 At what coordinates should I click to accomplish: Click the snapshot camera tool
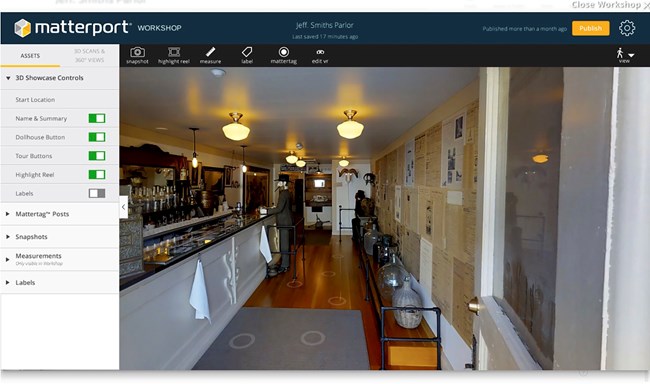point(137,56)
